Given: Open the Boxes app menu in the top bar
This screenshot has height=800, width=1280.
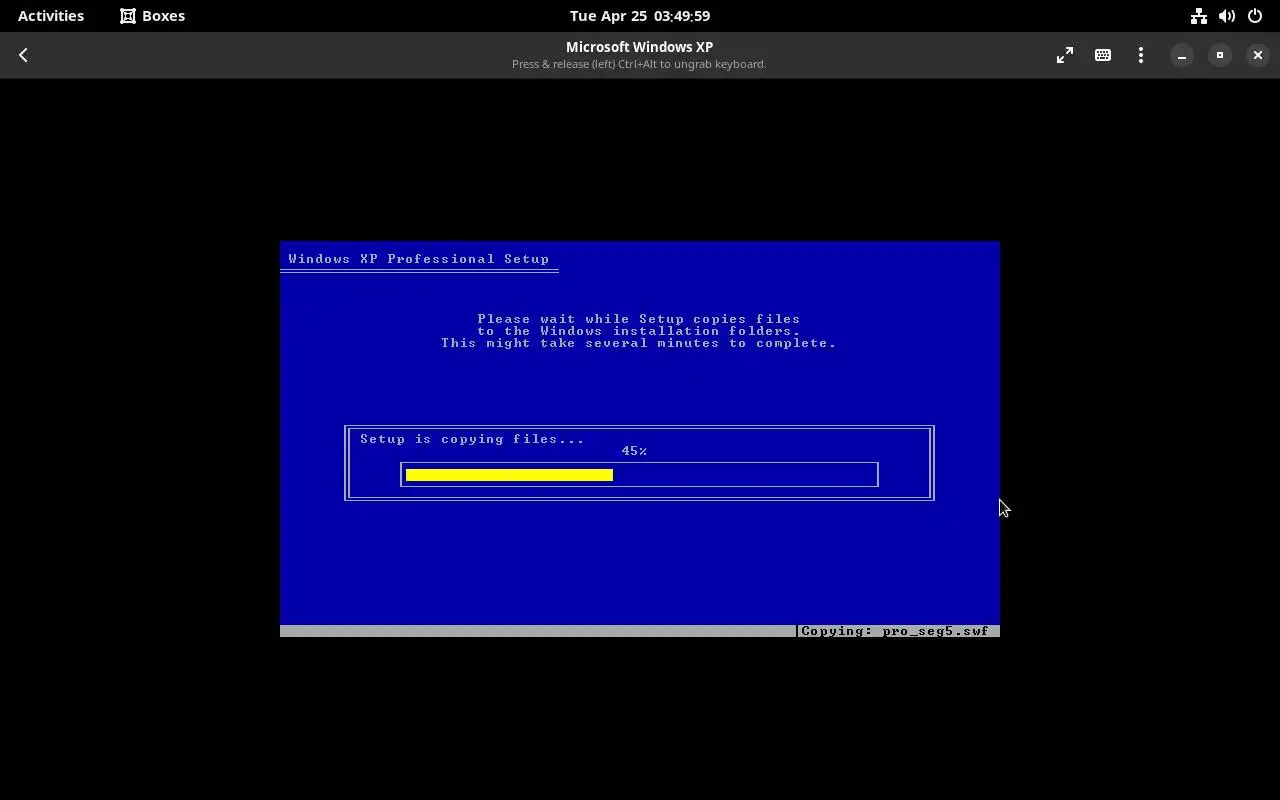Looking at the screenshot, I should 152,16.
